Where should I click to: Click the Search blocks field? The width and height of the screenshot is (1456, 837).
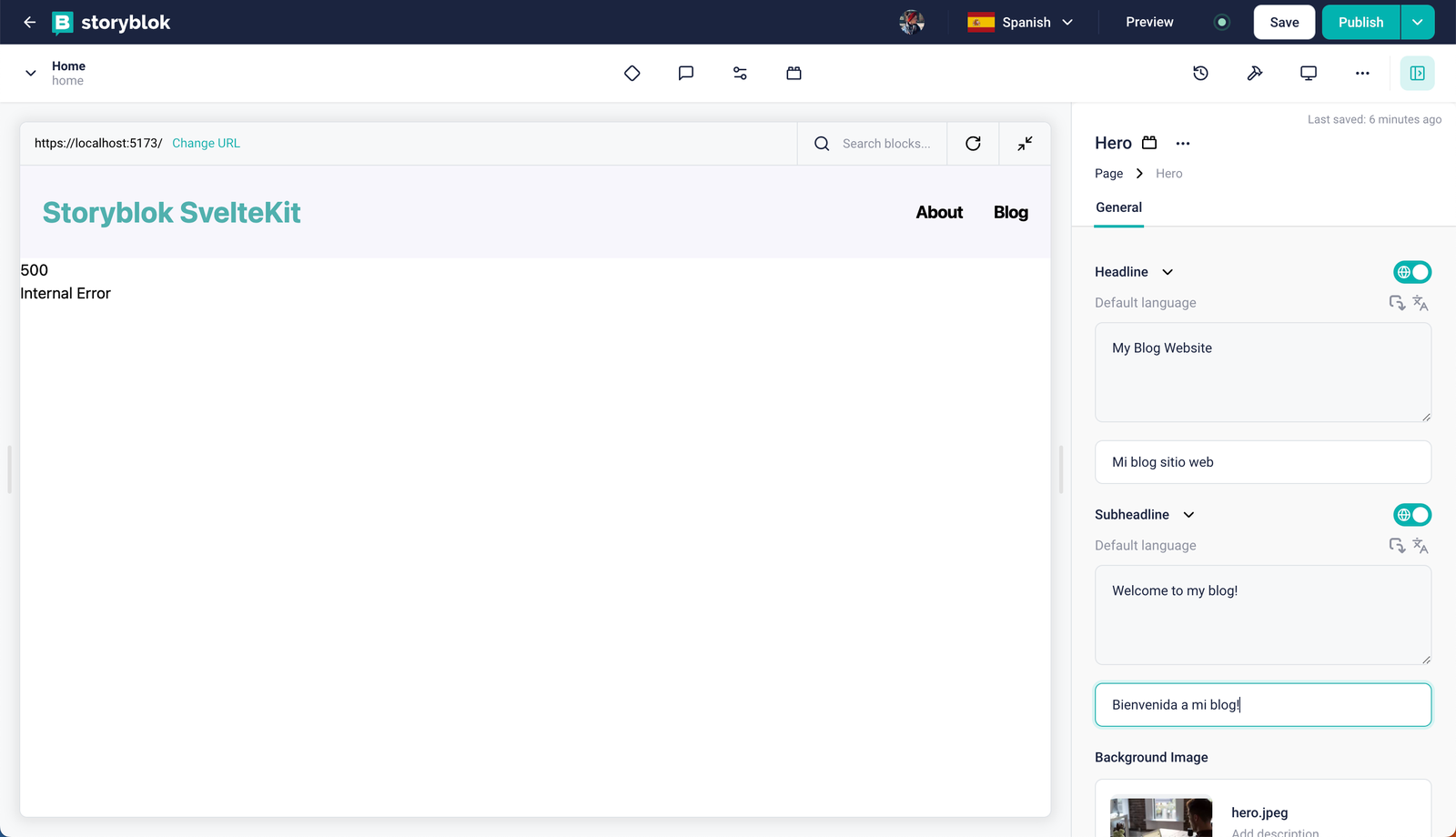click(x=886, y=144)
